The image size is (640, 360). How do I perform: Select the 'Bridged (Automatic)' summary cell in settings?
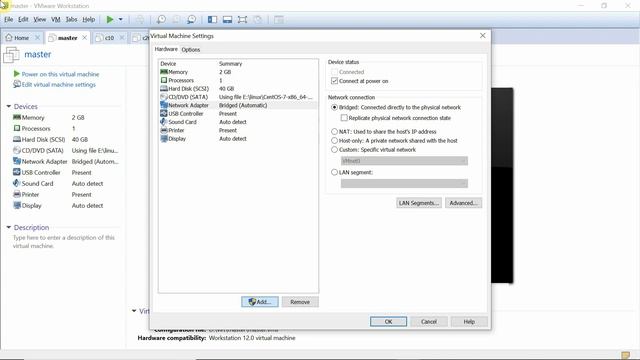pyautogui.click(x=243, y=105)
